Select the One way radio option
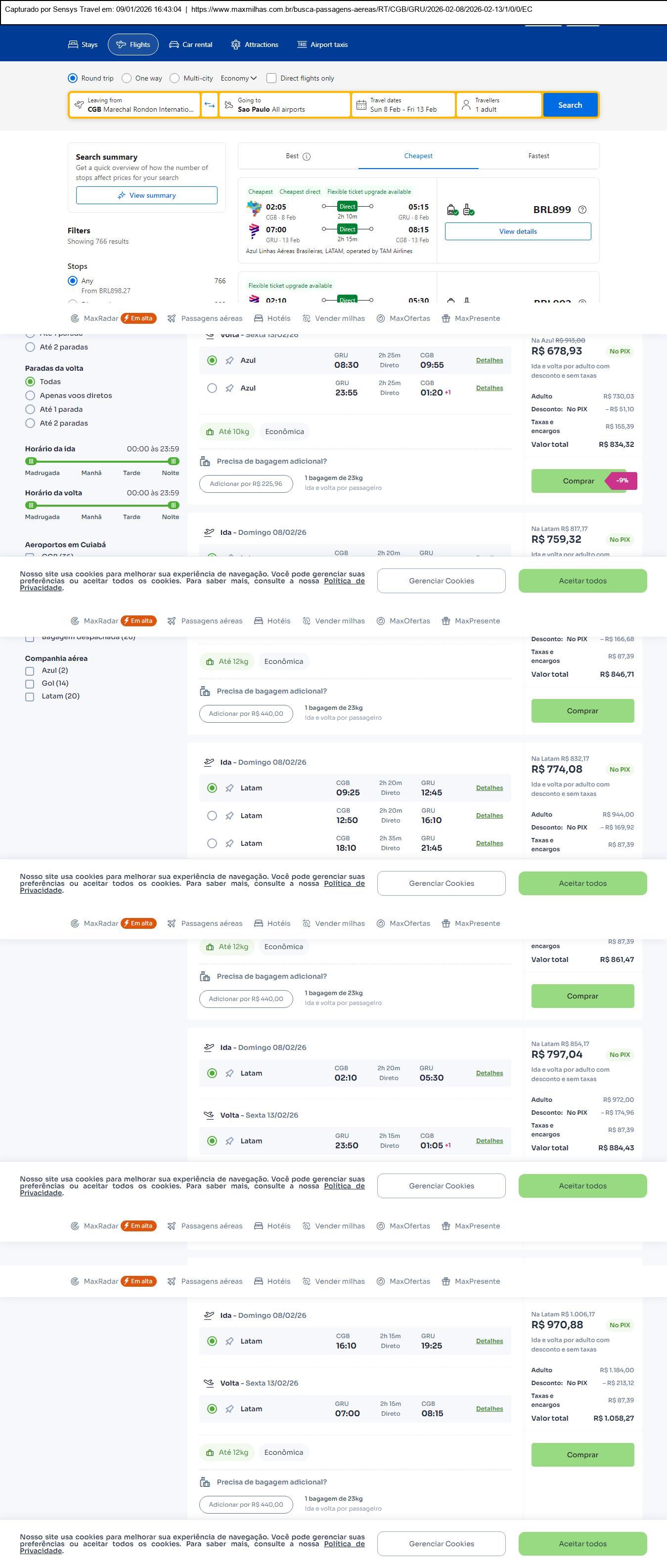 click(127, 78)
